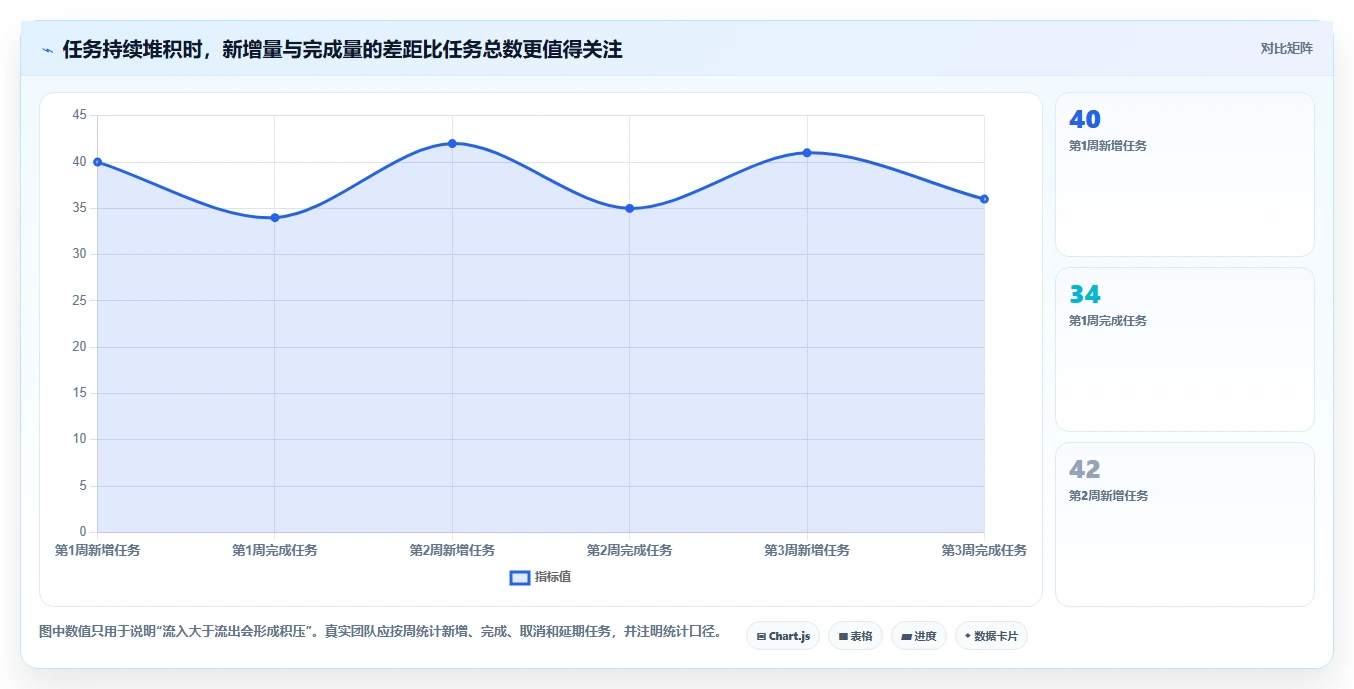Click the 42 value in third data card
This screenshot has height=689, width=1354.
click(x=1085, y=470)
